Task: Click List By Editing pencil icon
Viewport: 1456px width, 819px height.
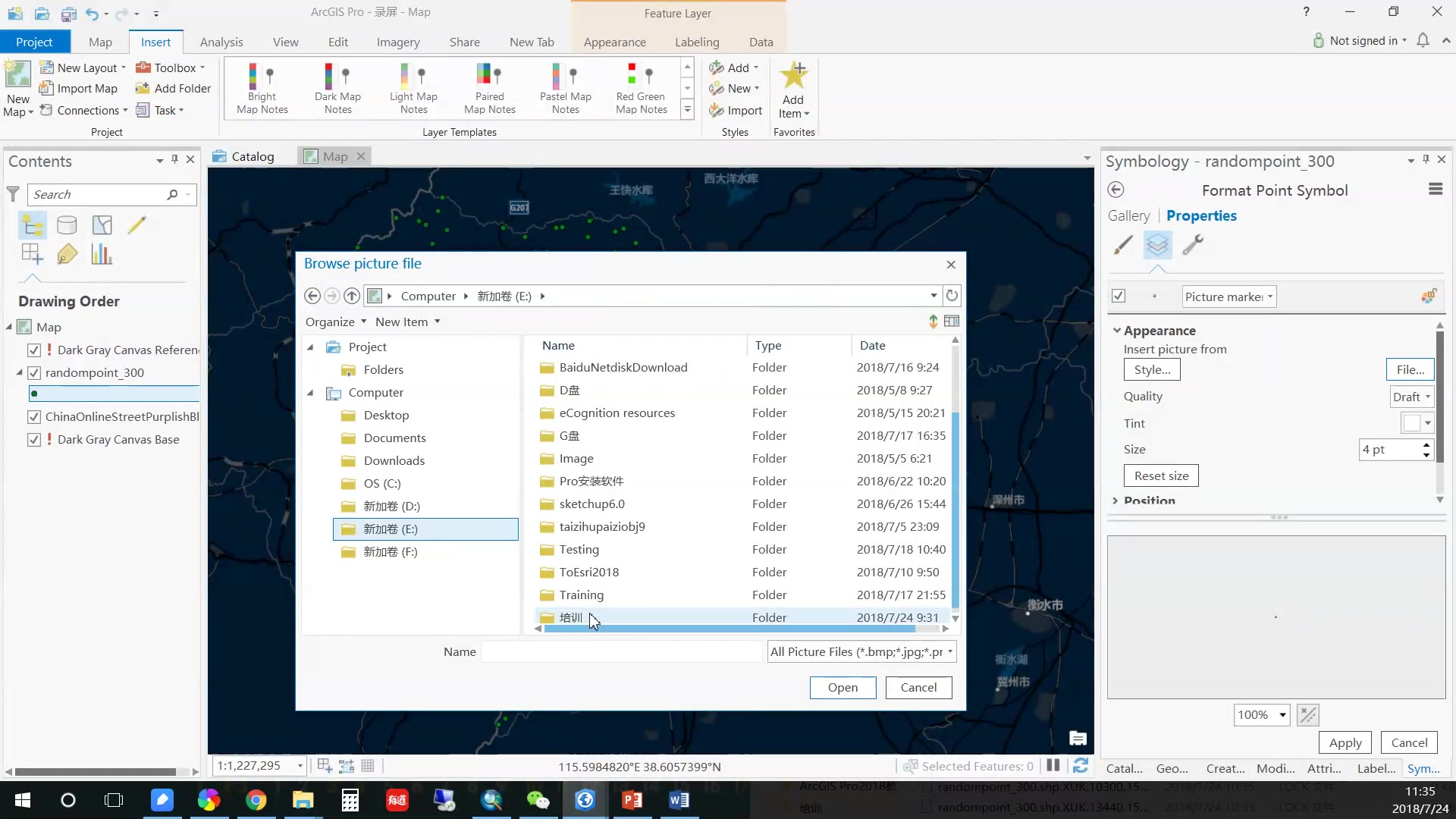Action: pyautogui.click(x=136, y=225)
